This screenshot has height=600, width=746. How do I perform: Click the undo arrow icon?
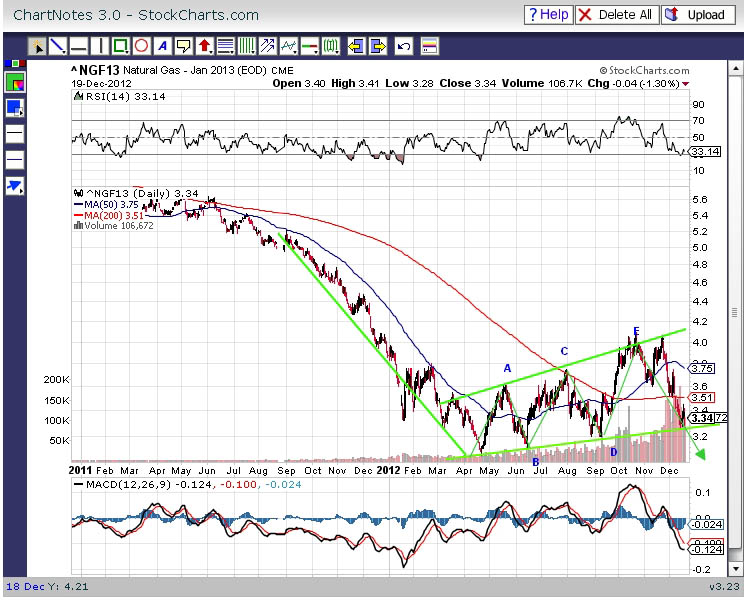(x=404, y=46)
